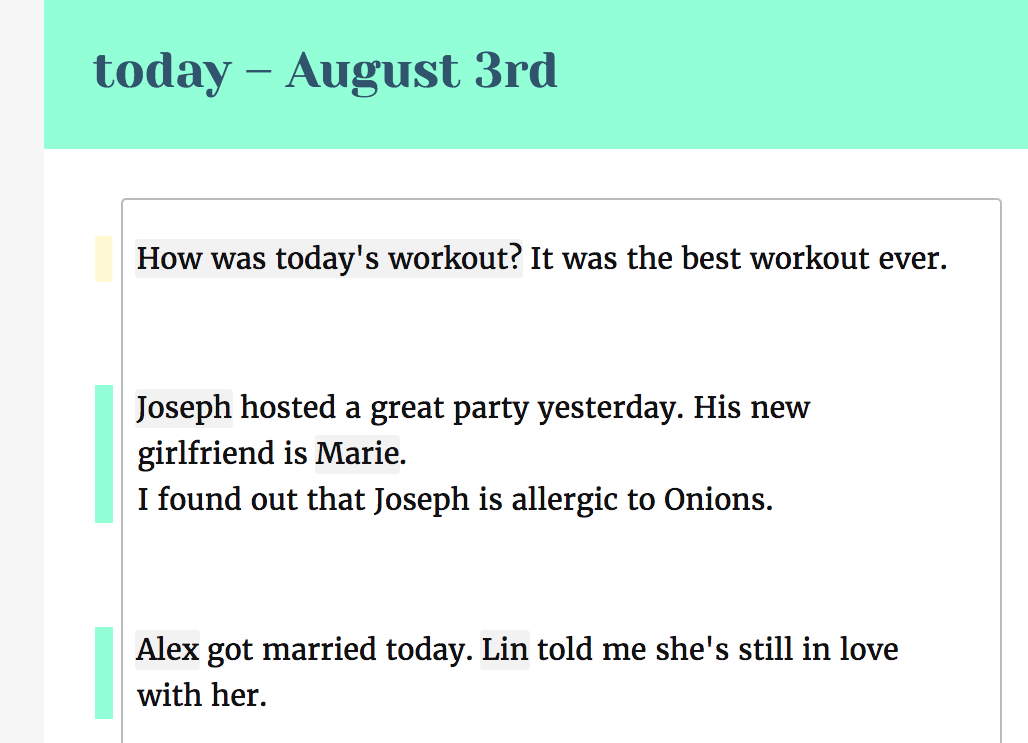Open the highlighted 'Lin' name tag
This screenshot has height=743, width=1028.
[505, 650]
